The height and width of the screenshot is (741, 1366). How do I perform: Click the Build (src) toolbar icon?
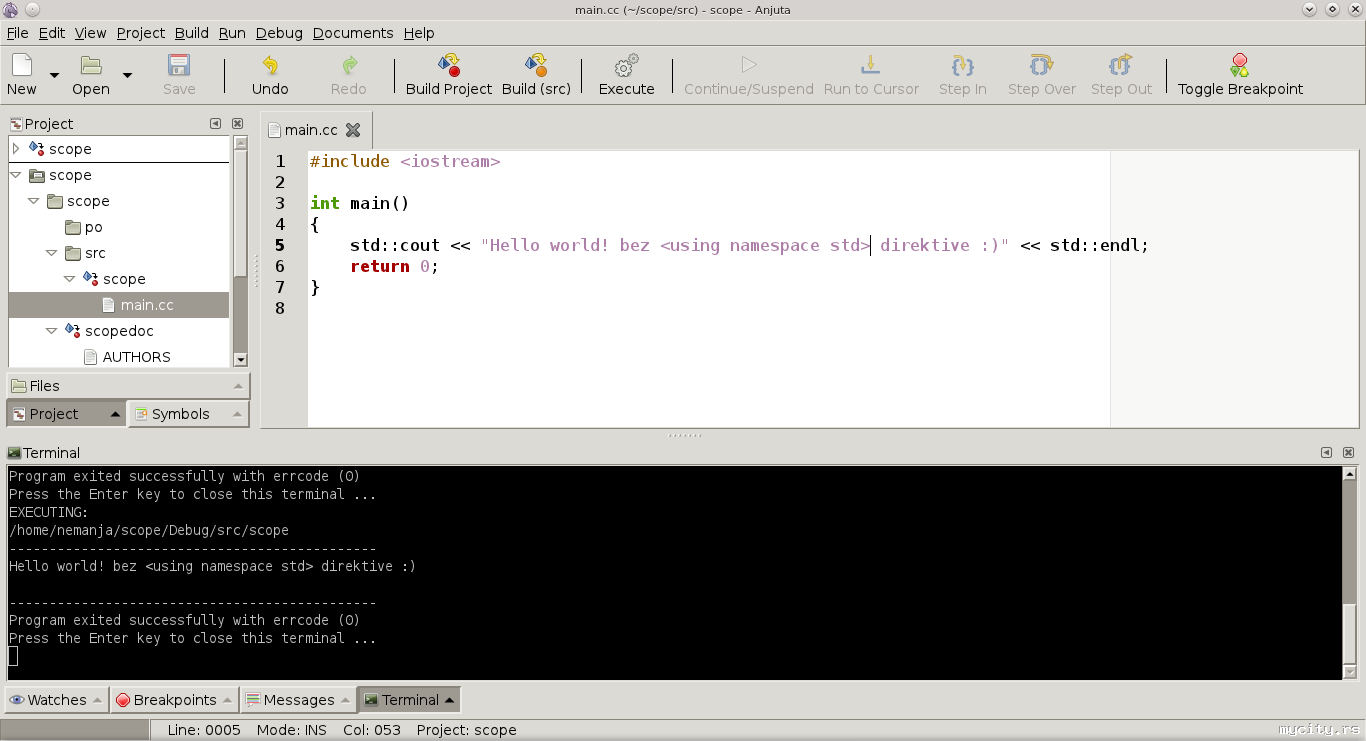coord(536,66)
